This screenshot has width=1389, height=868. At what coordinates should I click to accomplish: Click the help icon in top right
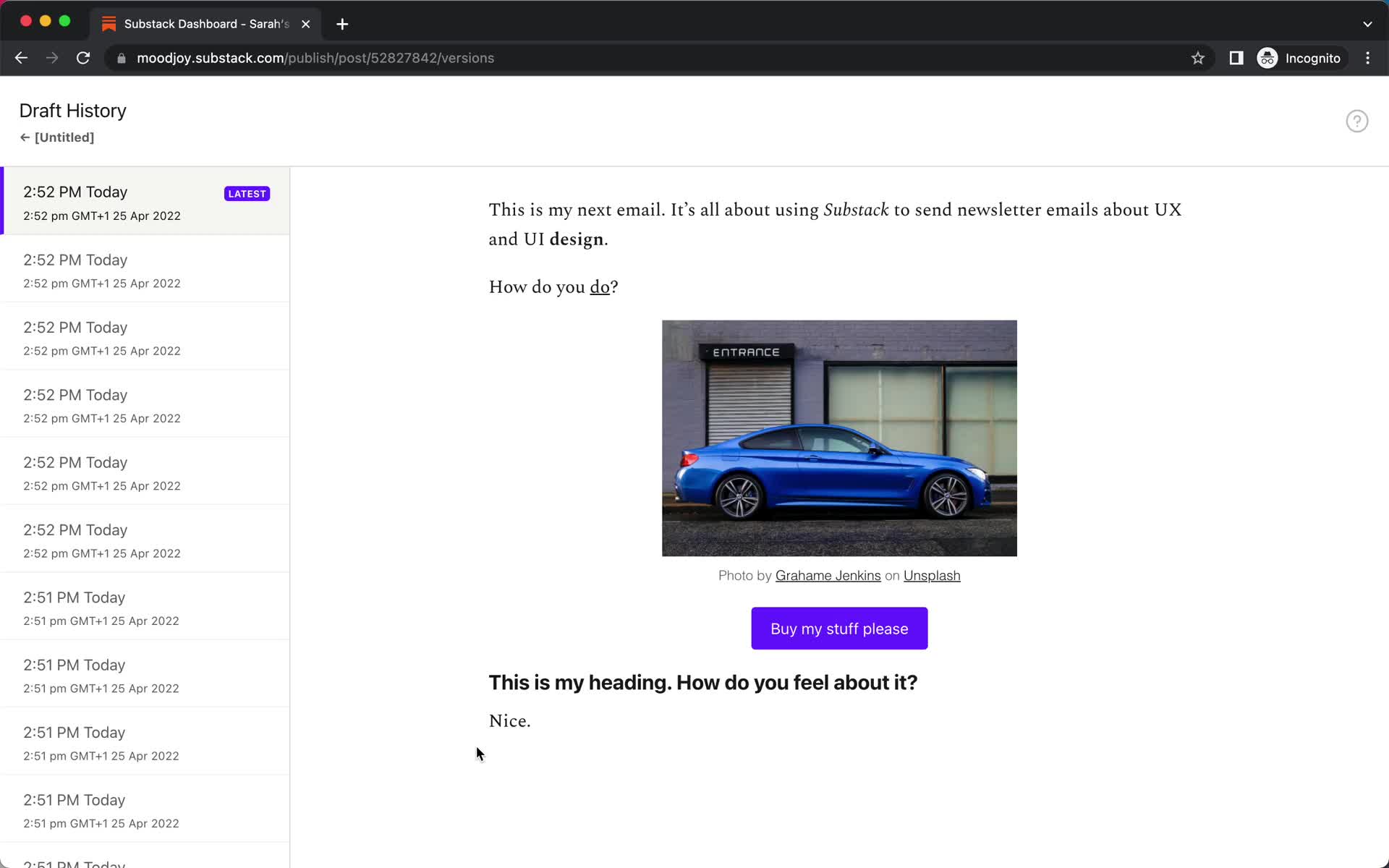click(1357, 120)
